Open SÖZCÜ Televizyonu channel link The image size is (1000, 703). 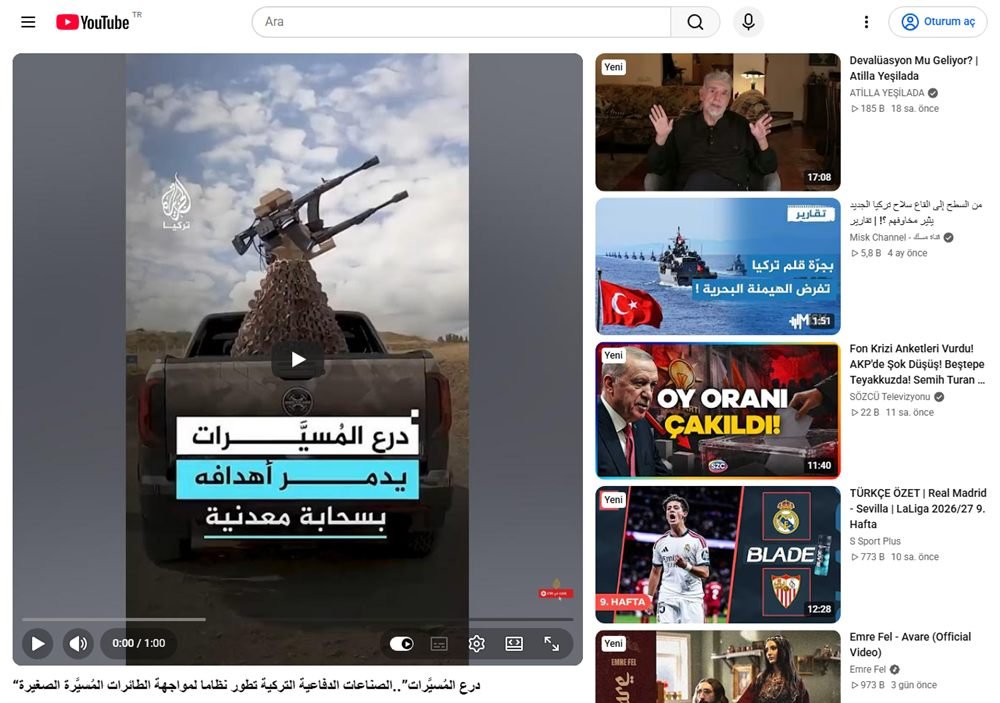(x=890, y=396)
